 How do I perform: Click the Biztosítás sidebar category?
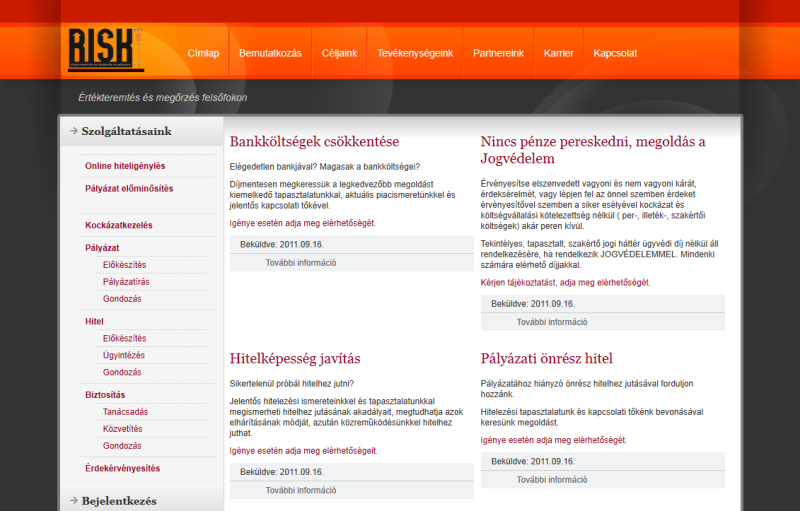pyautogui.click(x=105, y=395)
